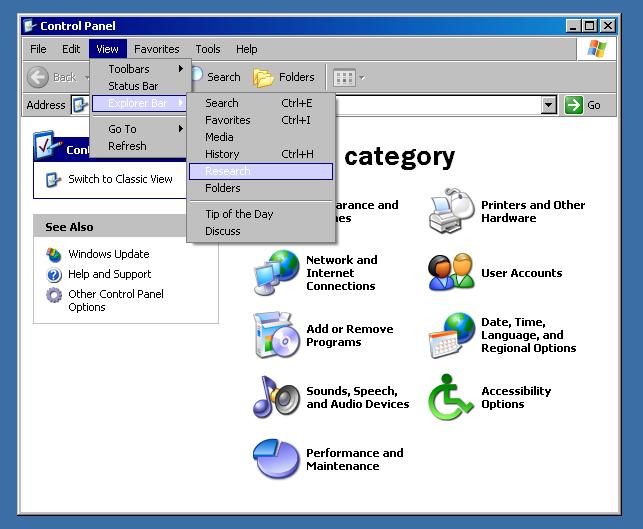Toggle History explorer bar
Screen dimensions: 643x529
pos(261,154)
